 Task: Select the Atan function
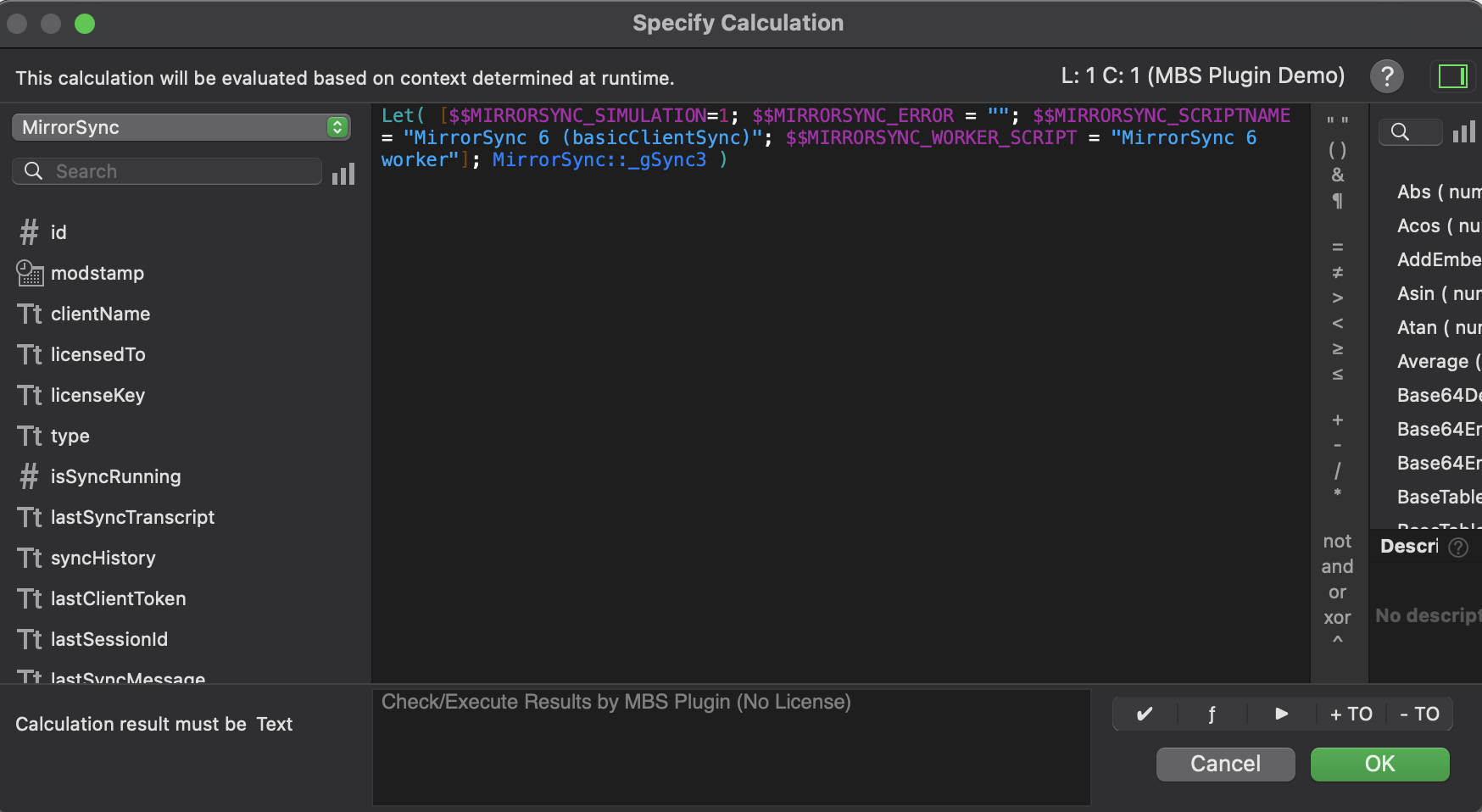coord(1439,327)
